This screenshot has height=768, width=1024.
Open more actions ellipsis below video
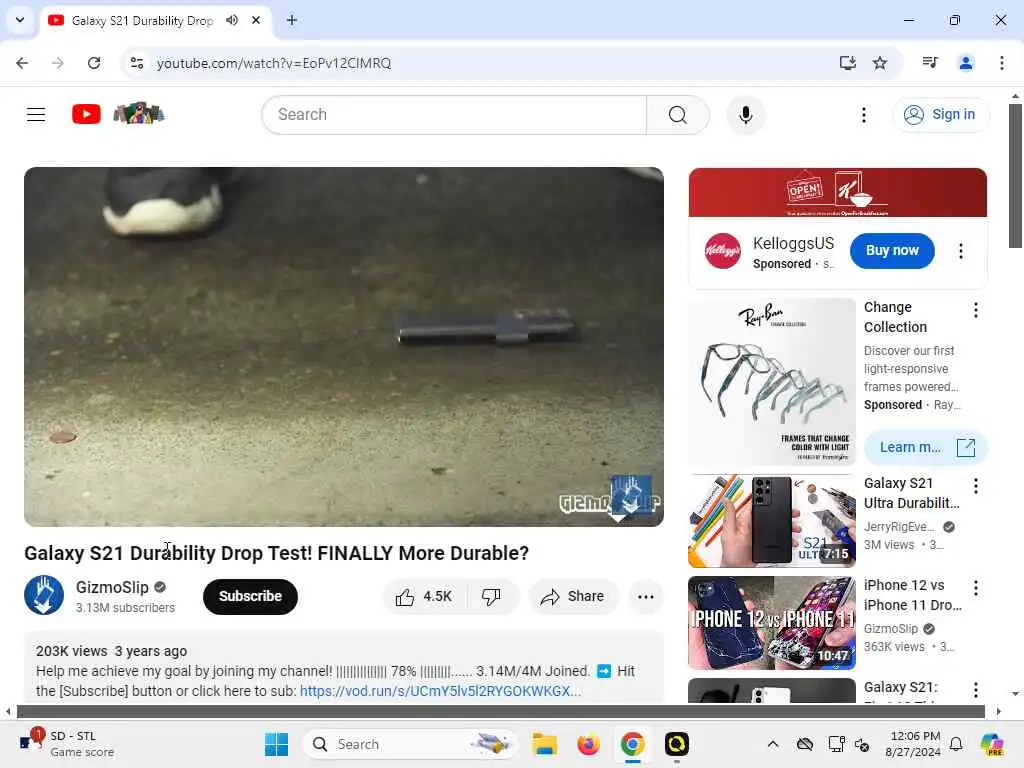tap(645, 596)
